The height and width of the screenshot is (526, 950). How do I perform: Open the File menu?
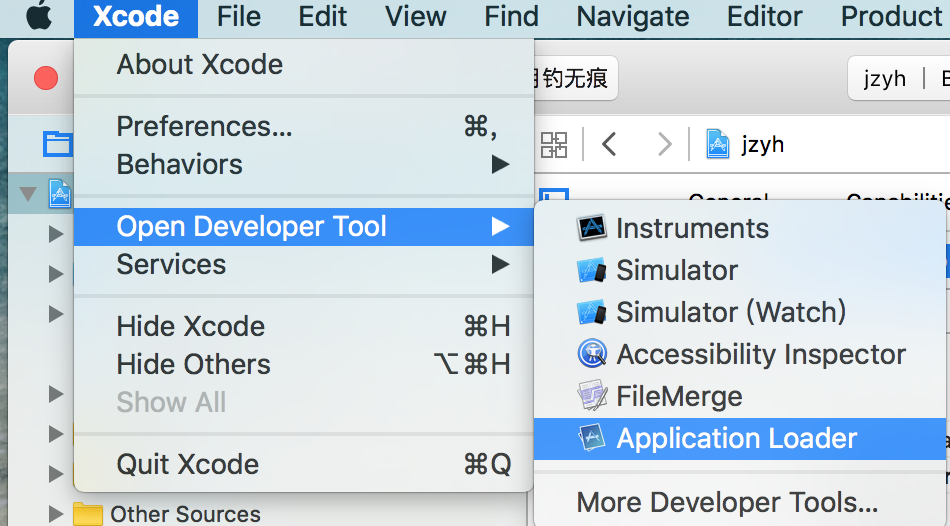coord(238,16)
